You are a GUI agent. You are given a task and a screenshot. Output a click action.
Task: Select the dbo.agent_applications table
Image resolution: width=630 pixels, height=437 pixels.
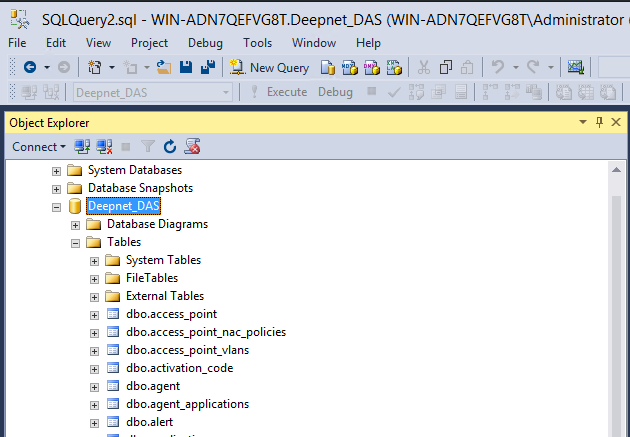coord(187,404)
